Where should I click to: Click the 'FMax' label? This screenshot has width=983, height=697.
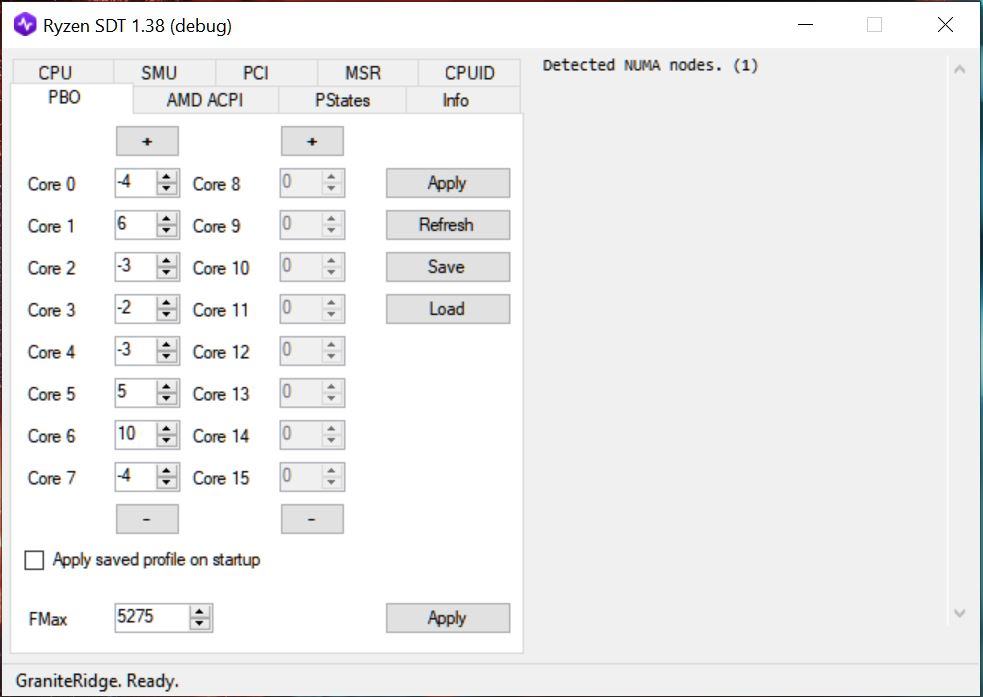48,619
